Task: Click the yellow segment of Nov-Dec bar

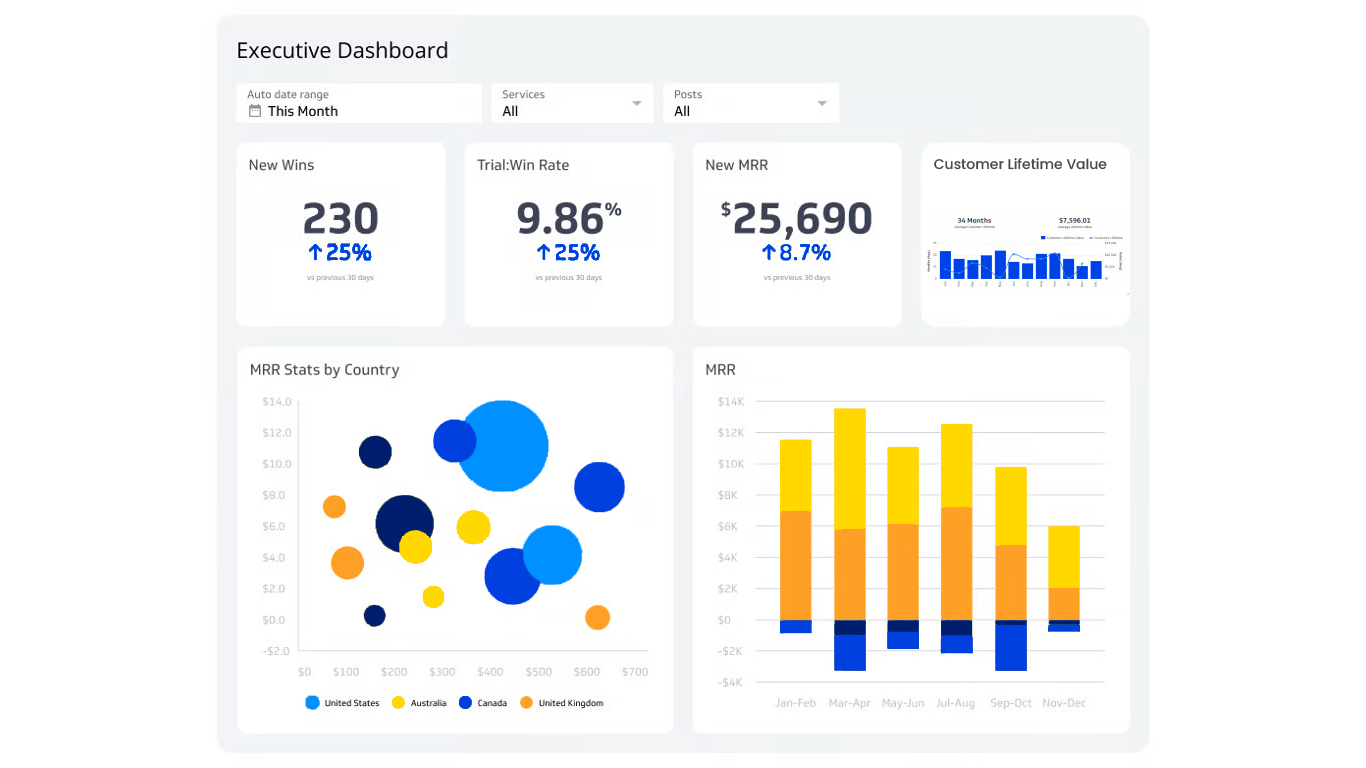Action: pos(1064,557)
